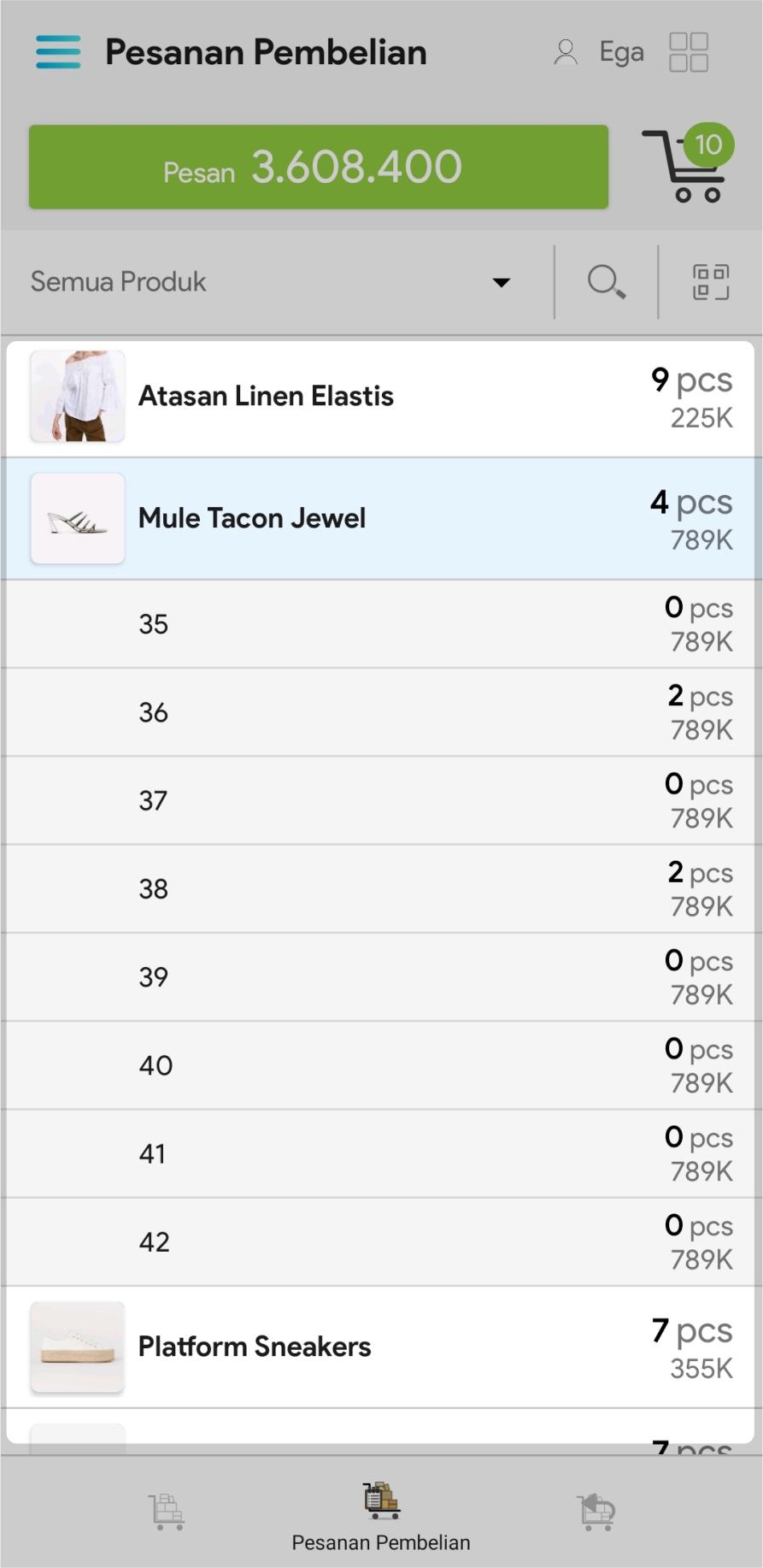Click the Ega account name

coord(621,52)
